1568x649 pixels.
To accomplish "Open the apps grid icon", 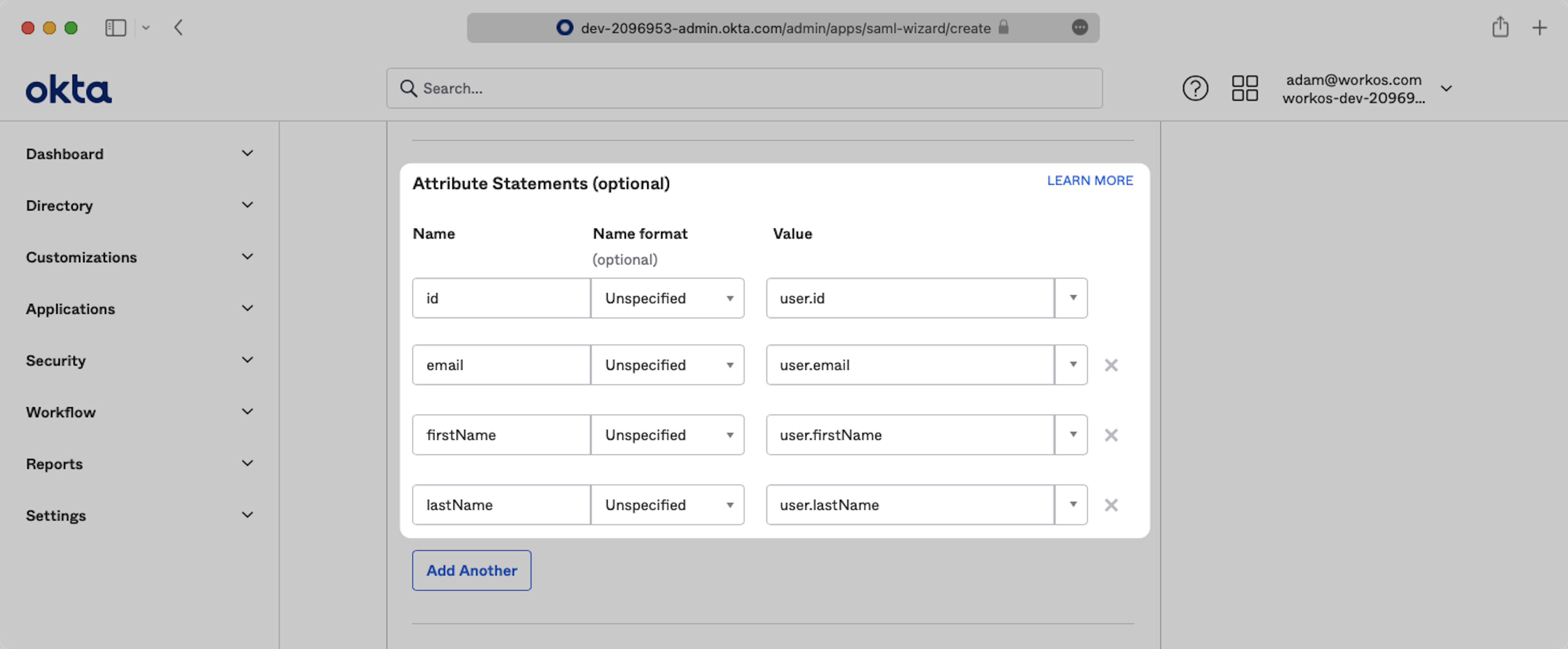I will pos(1244,89).
